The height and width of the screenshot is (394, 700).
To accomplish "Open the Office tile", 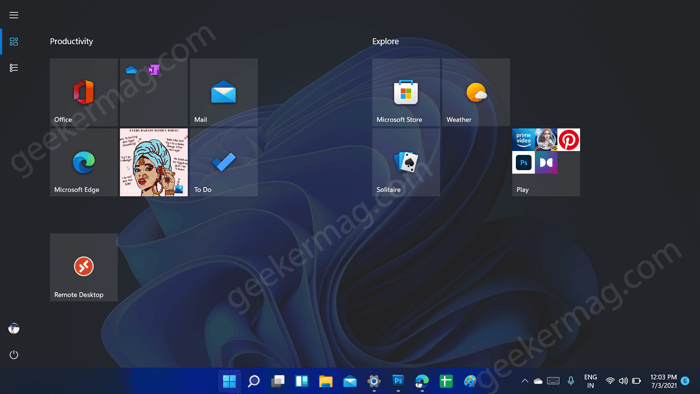I will (84, 92).
